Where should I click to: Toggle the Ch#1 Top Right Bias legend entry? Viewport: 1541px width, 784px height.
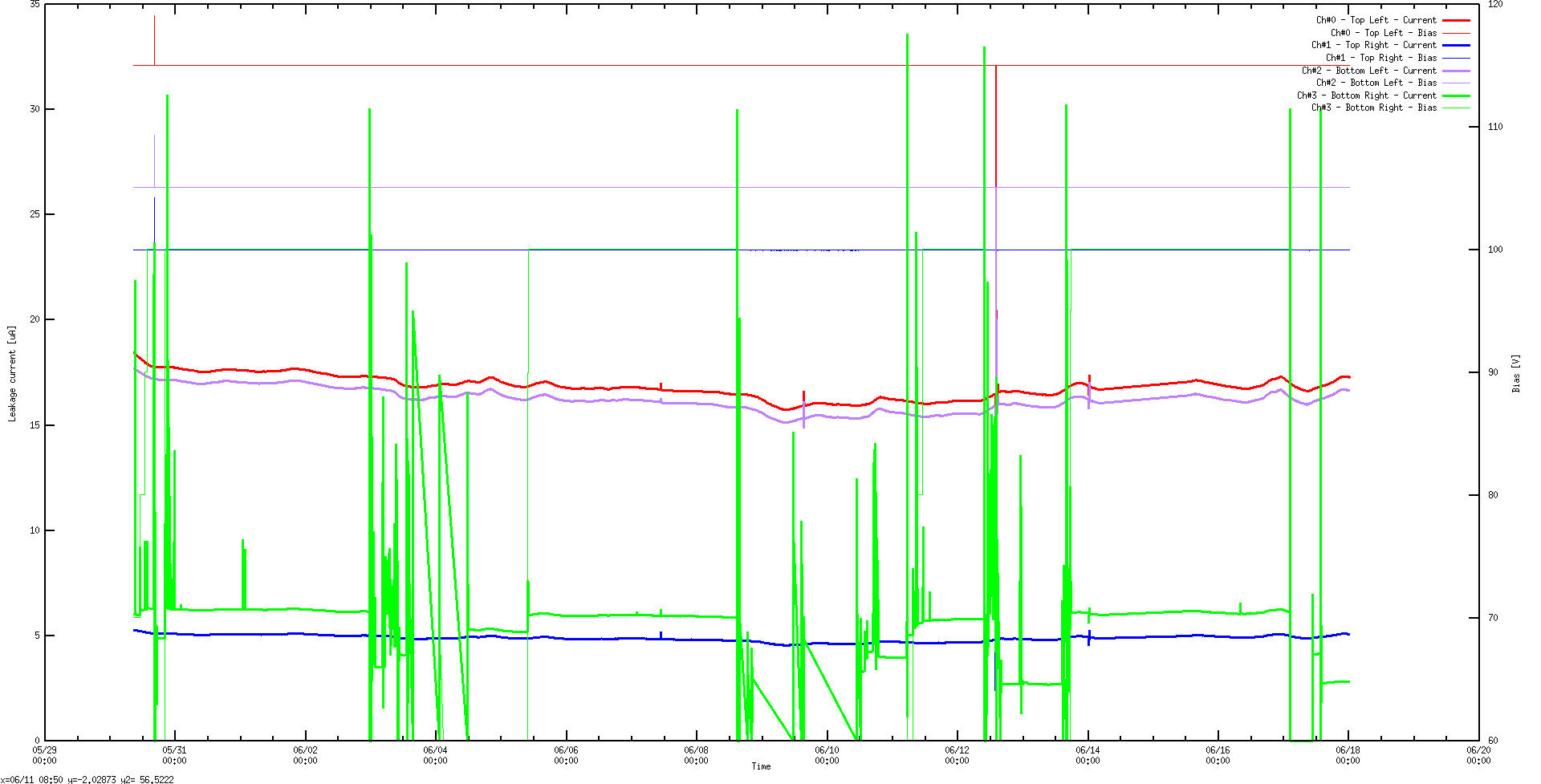tap(1381, 58)
